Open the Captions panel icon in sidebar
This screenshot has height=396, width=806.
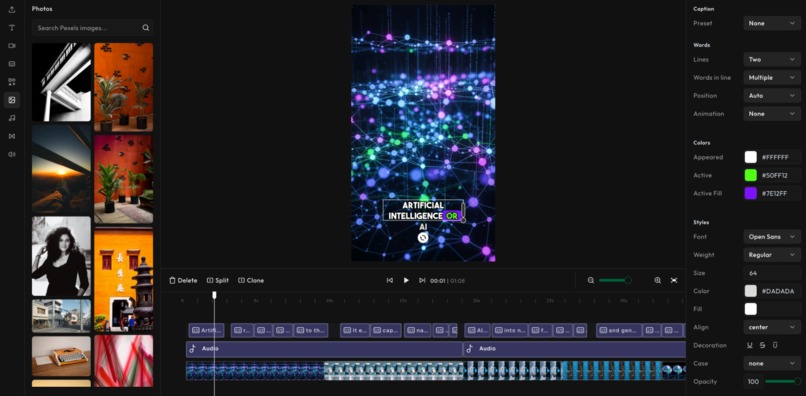point(12,64)
